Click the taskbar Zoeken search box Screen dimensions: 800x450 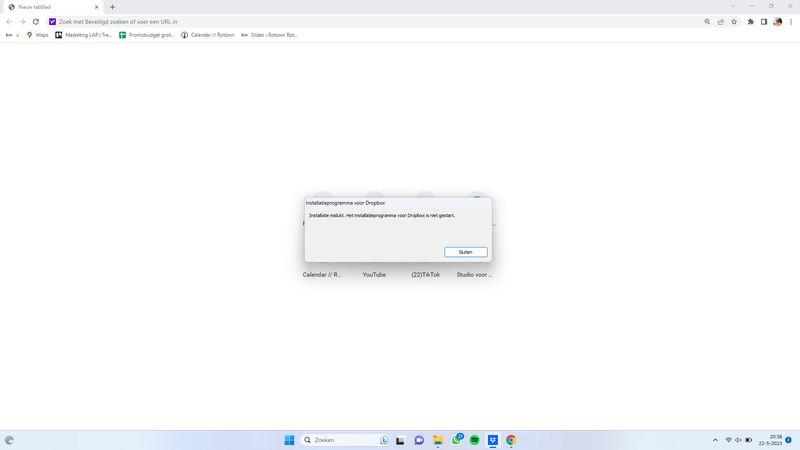point(346,440)
